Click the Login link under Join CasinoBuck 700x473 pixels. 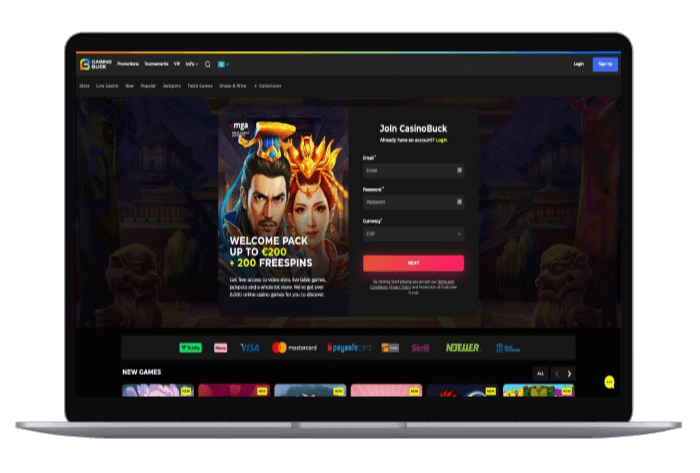tap(442, 140)
